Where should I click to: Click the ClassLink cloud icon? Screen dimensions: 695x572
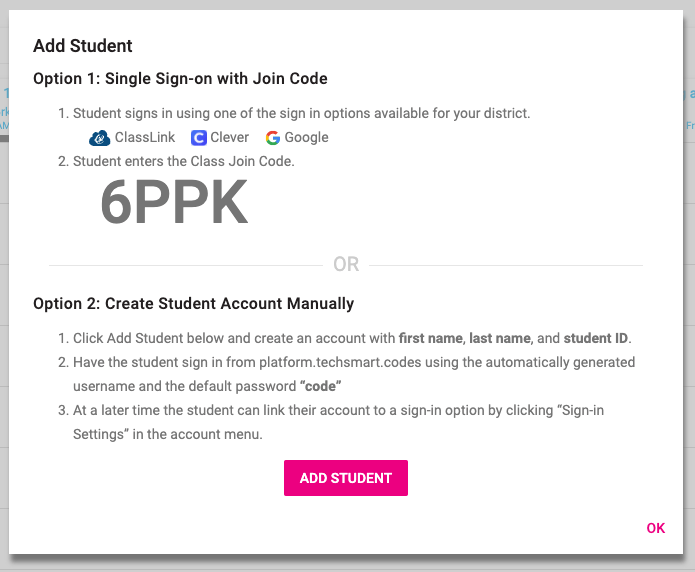point(99,138)
